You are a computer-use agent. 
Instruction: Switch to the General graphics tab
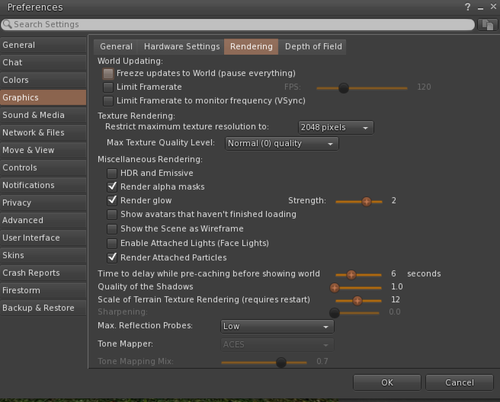(116, 47)
